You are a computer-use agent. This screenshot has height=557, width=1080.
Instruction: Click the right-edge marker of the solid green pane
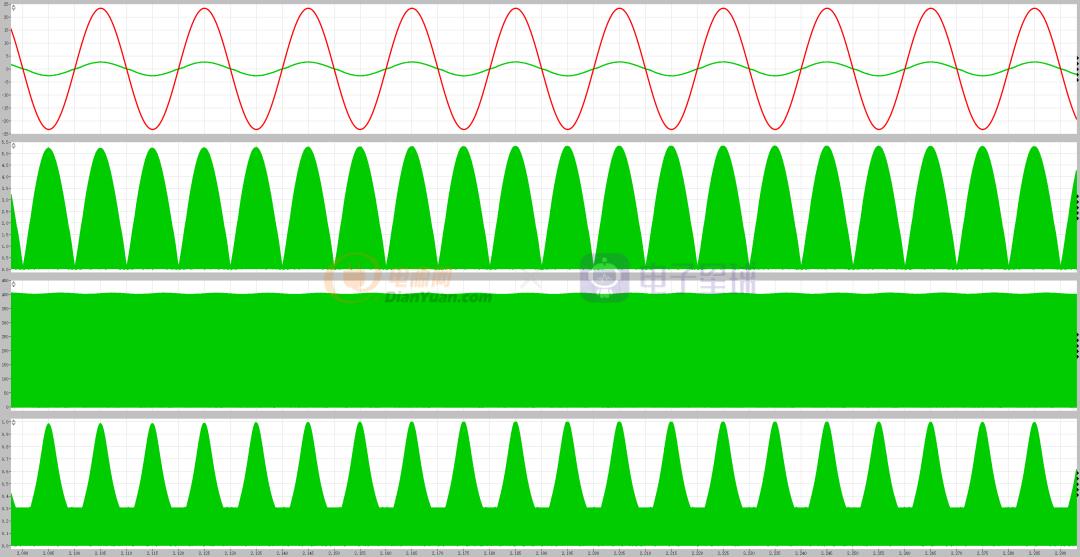tap(1077, 346)
